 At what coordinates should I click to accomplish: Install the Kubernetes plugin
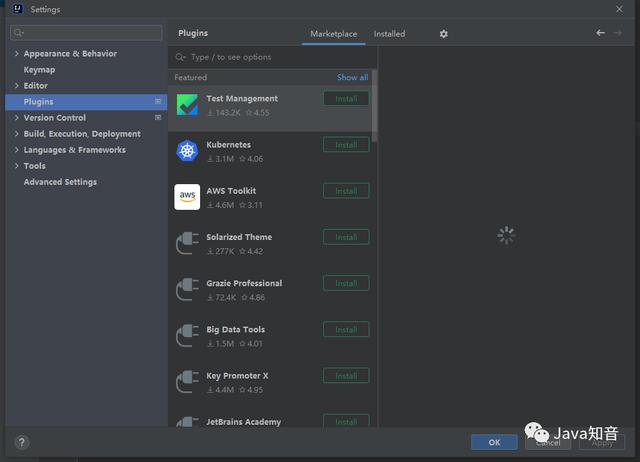point(346,145)
